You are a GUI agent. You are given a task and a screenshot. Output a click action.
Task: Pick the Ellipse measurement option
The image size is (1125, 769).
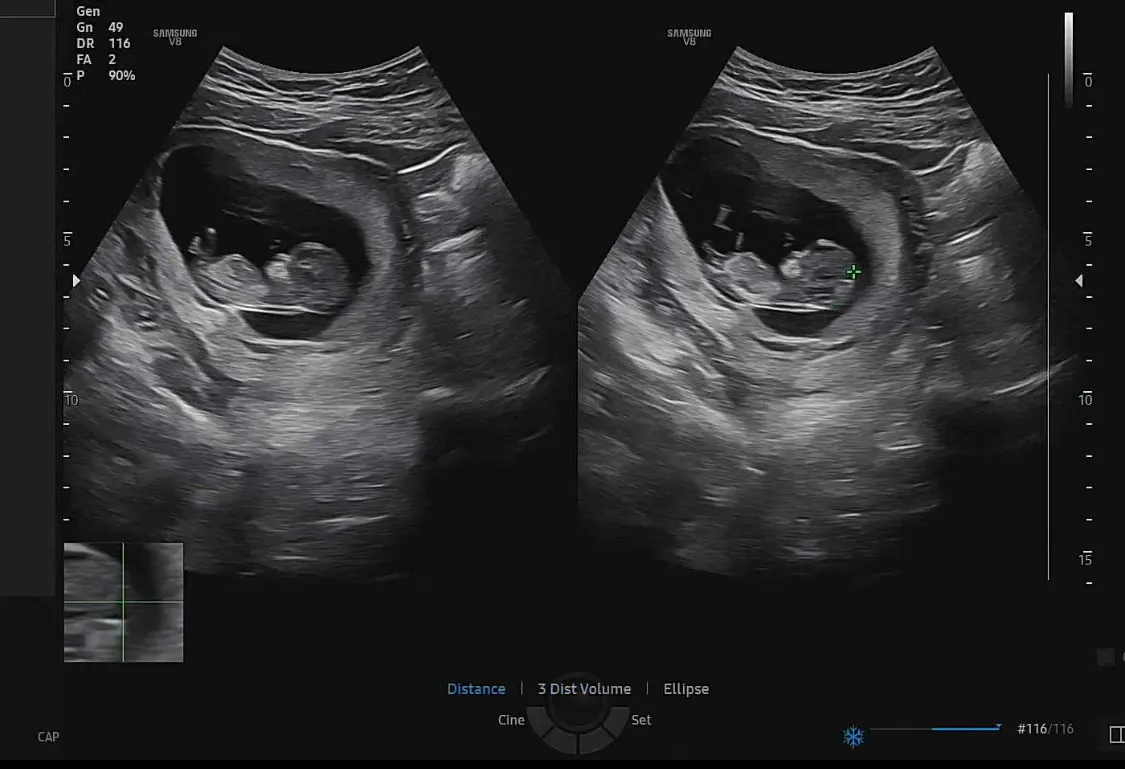pos(686,689)
